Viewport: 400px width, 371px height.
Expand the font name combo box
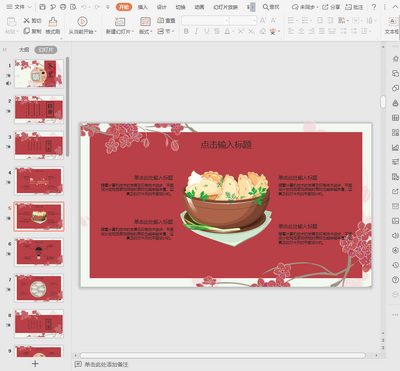(x=227, y=21)
